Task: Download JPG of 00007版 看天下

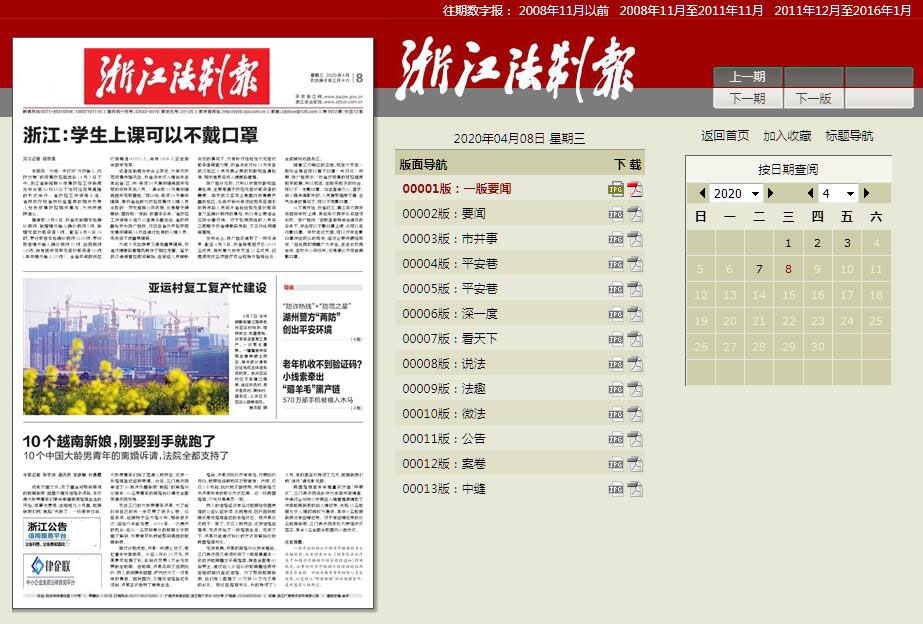Action: click(x=616, y=339)
